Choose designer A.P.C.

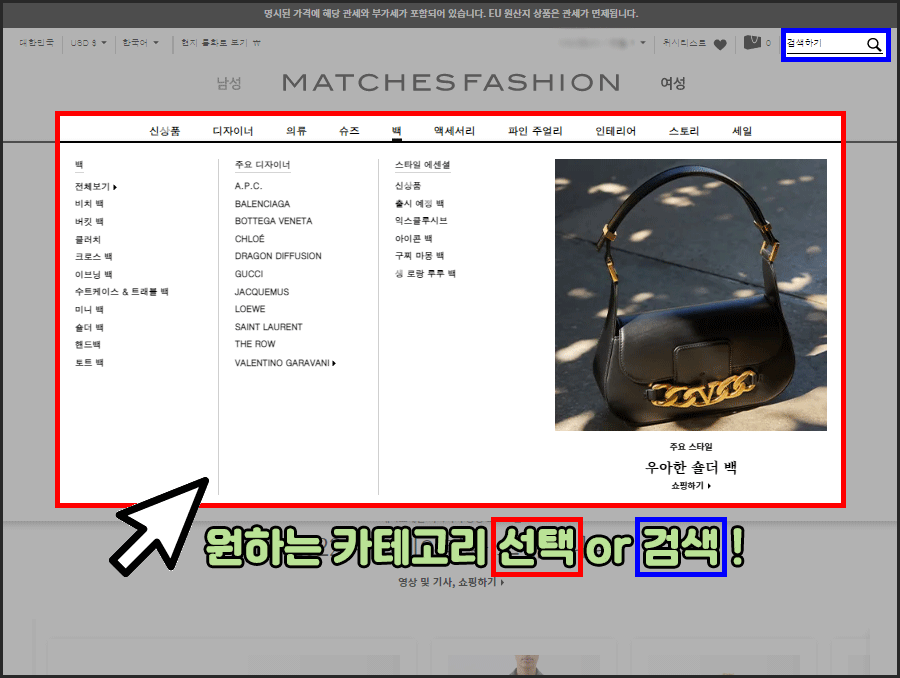[x=249, y=186]
